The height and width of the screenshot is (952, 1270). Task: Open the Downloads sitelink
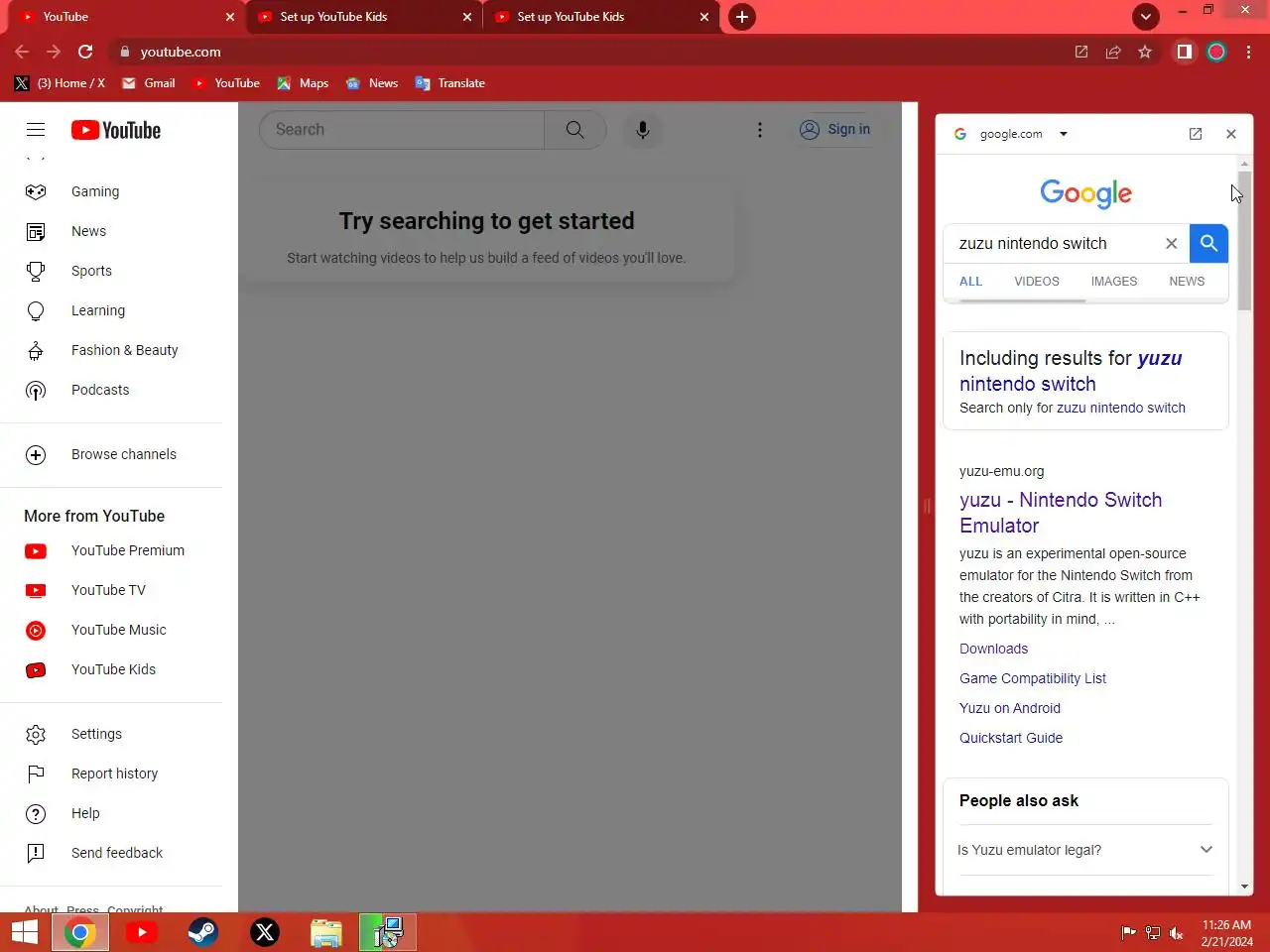pyautogui.click(x=993, y=649)
